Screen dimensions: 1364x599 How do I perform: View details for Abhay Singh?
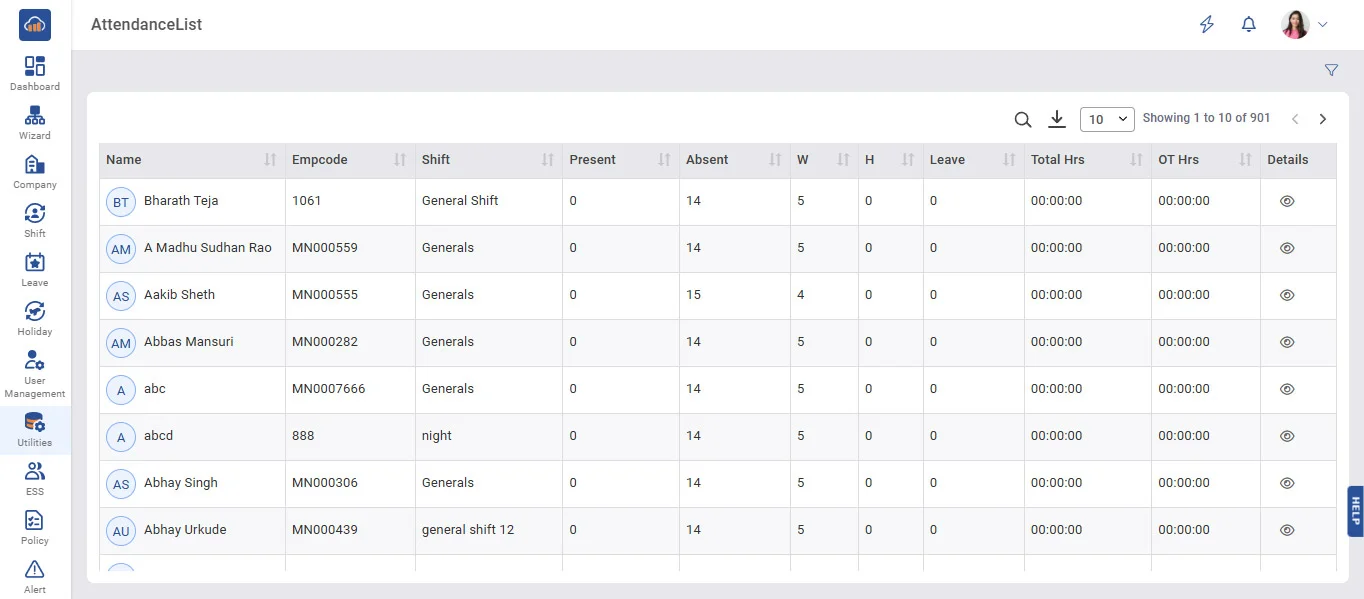[x=1287, y=483]
